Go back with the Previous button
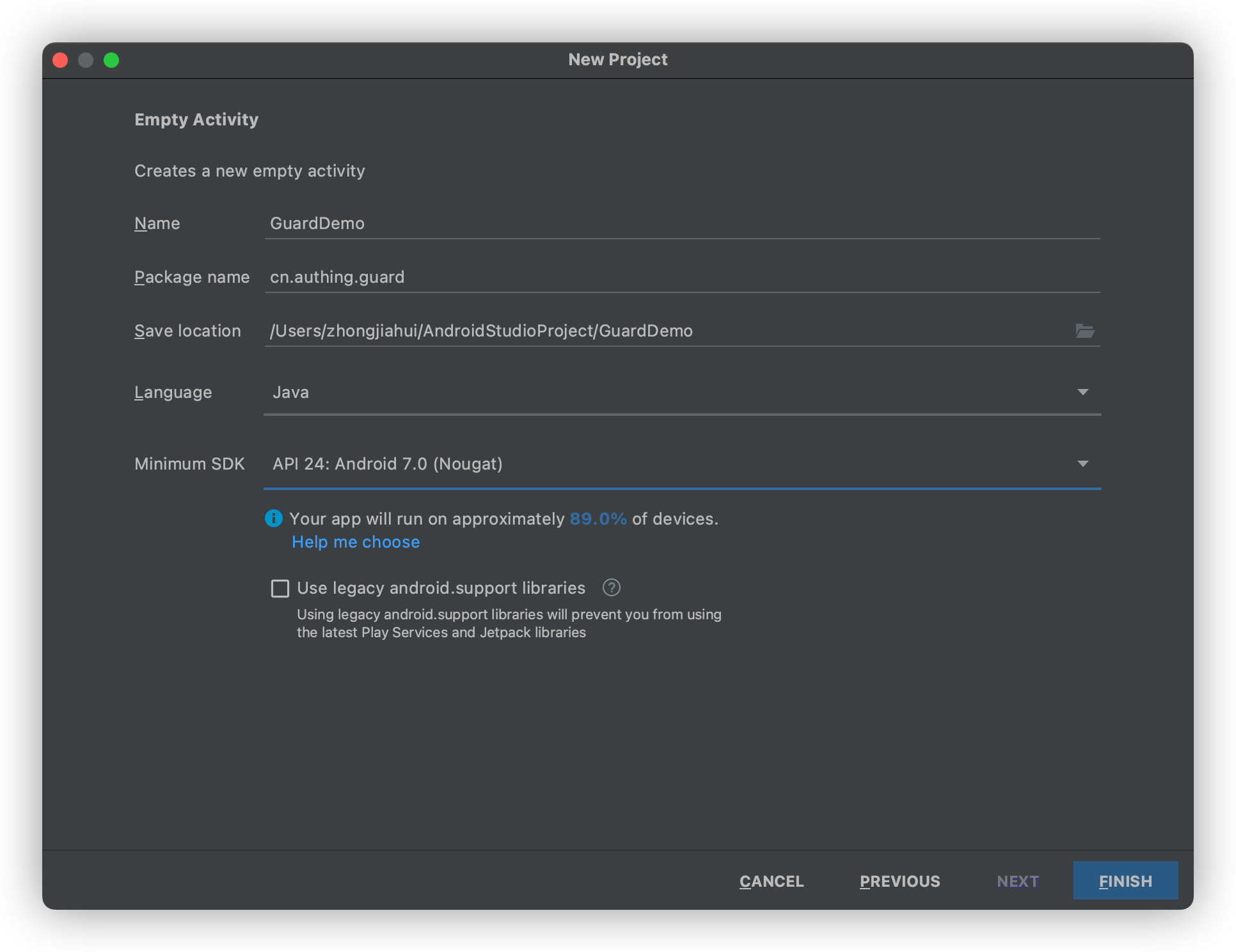Viewport: 1236px width, 952px height. pos(899,881)
